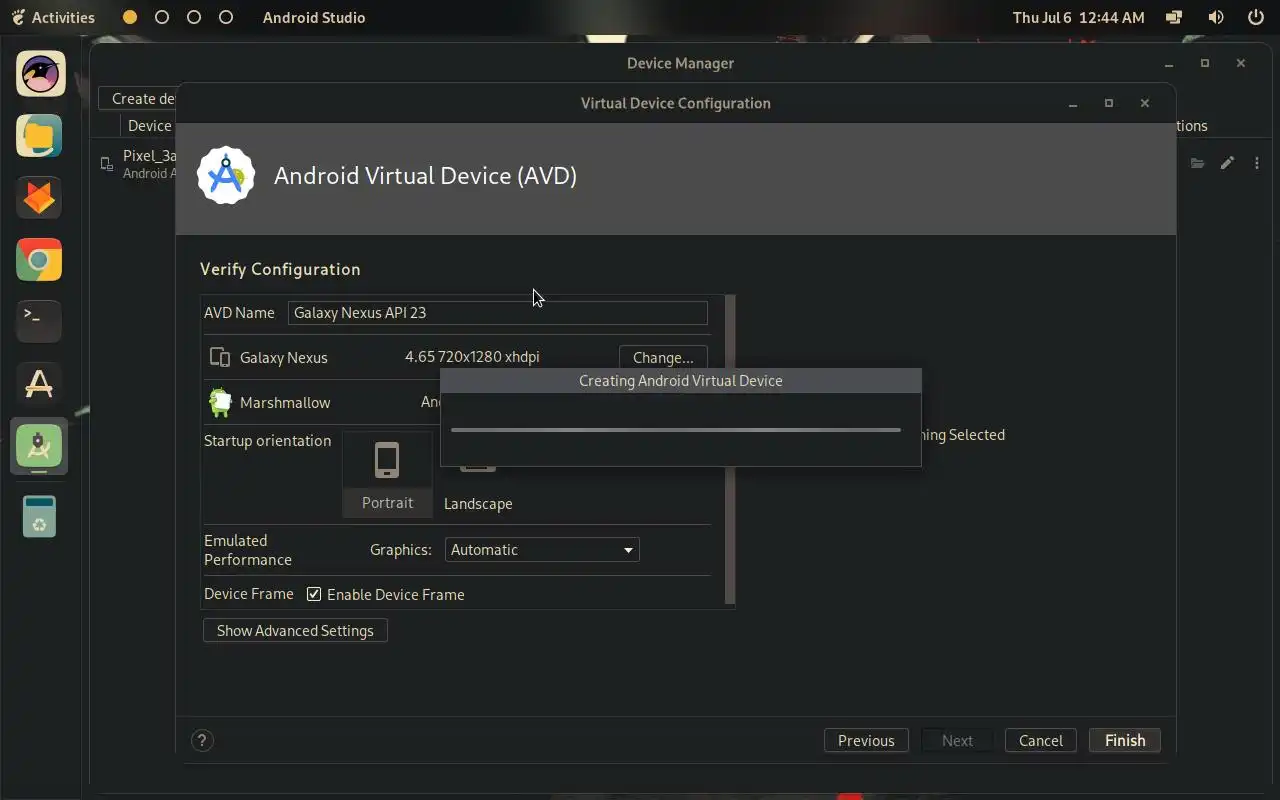The image size is (1280, 800).
Task: Open the penguin app at dock top
Action: coord(40,74)
